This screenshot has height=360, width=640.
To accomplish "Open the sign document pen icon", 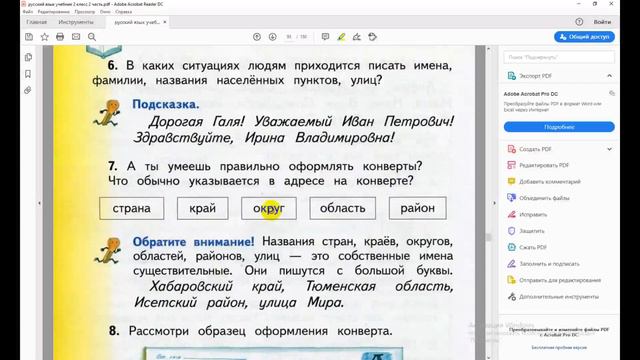I will coord(357,37).
